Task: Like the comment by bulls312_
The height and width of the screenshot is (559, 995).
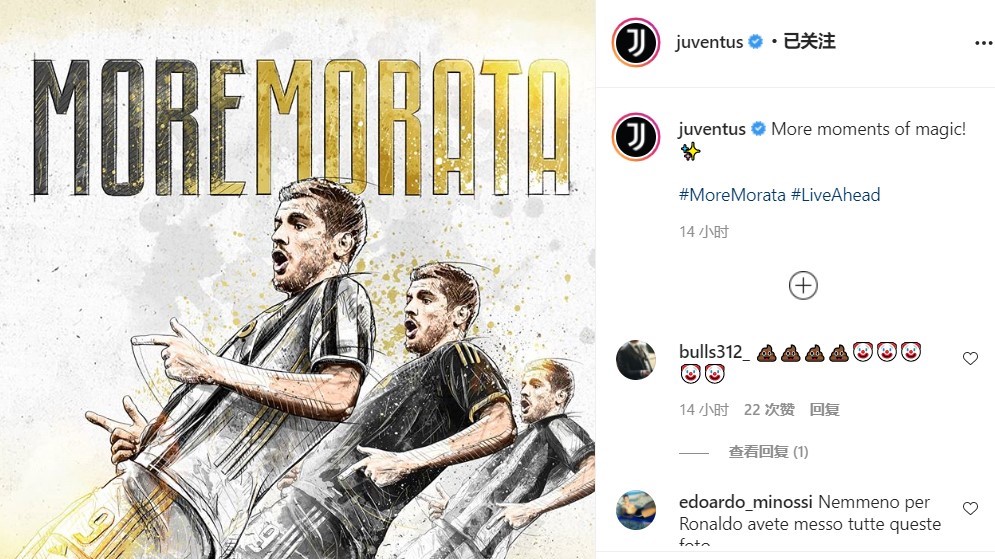Action: coord(970,358)
